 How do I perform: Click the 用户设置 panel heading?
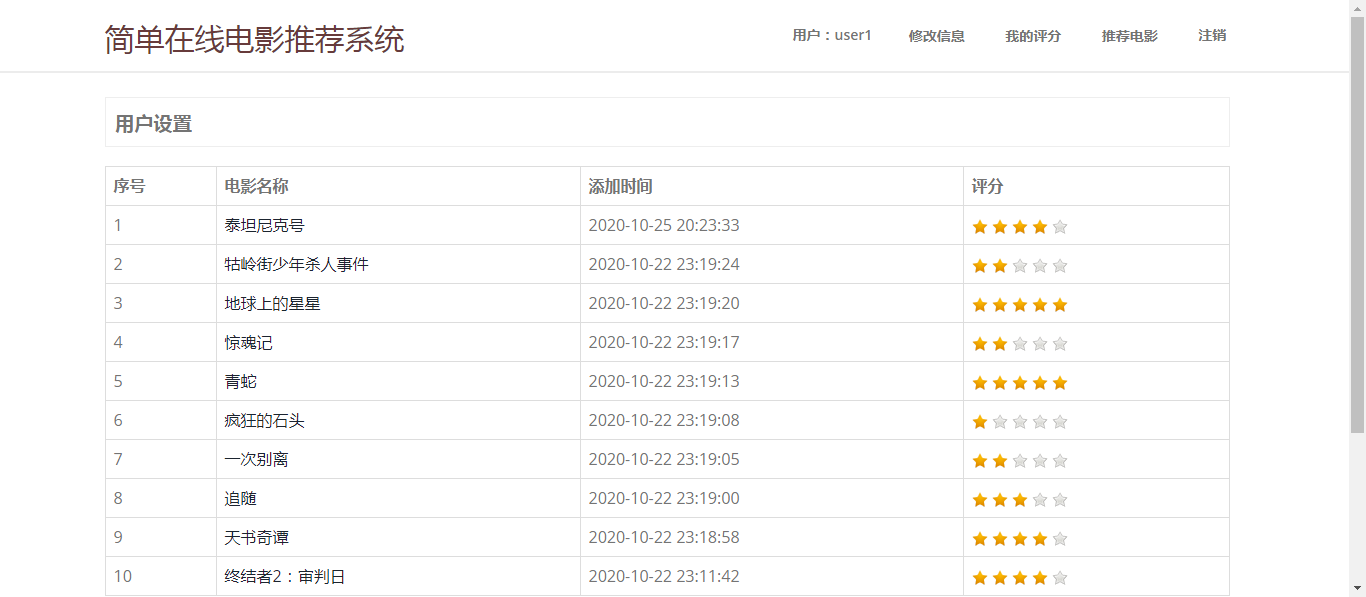pos(153,124)
